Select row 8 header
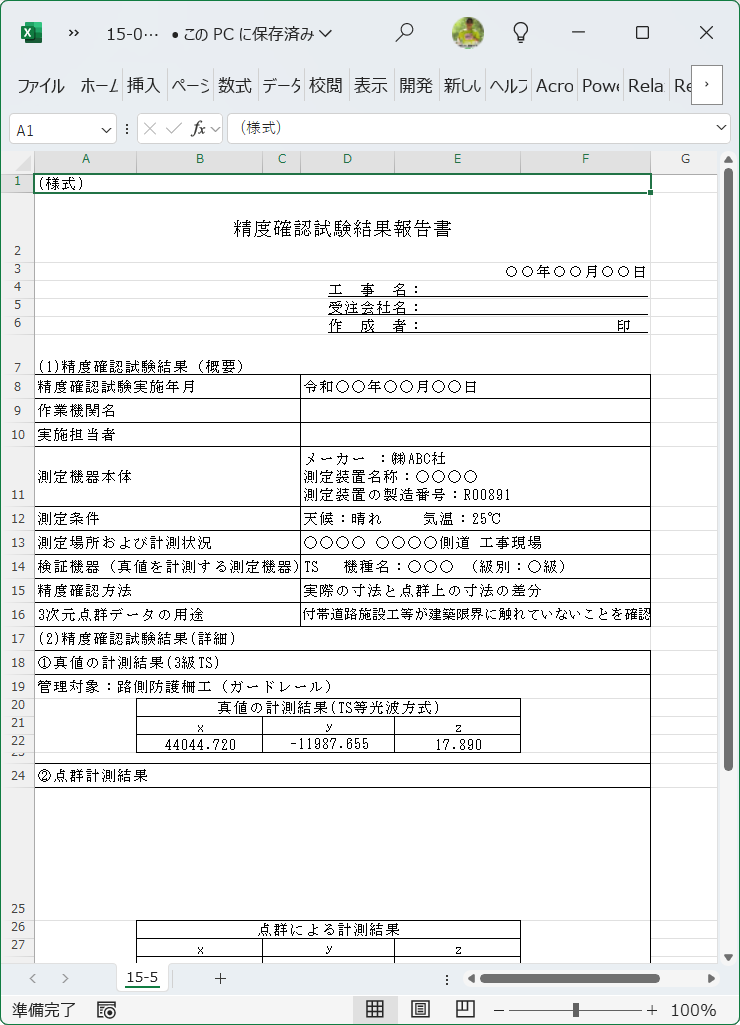The width and height of the screenshot is (740, 1025). [x=17, y=386]
